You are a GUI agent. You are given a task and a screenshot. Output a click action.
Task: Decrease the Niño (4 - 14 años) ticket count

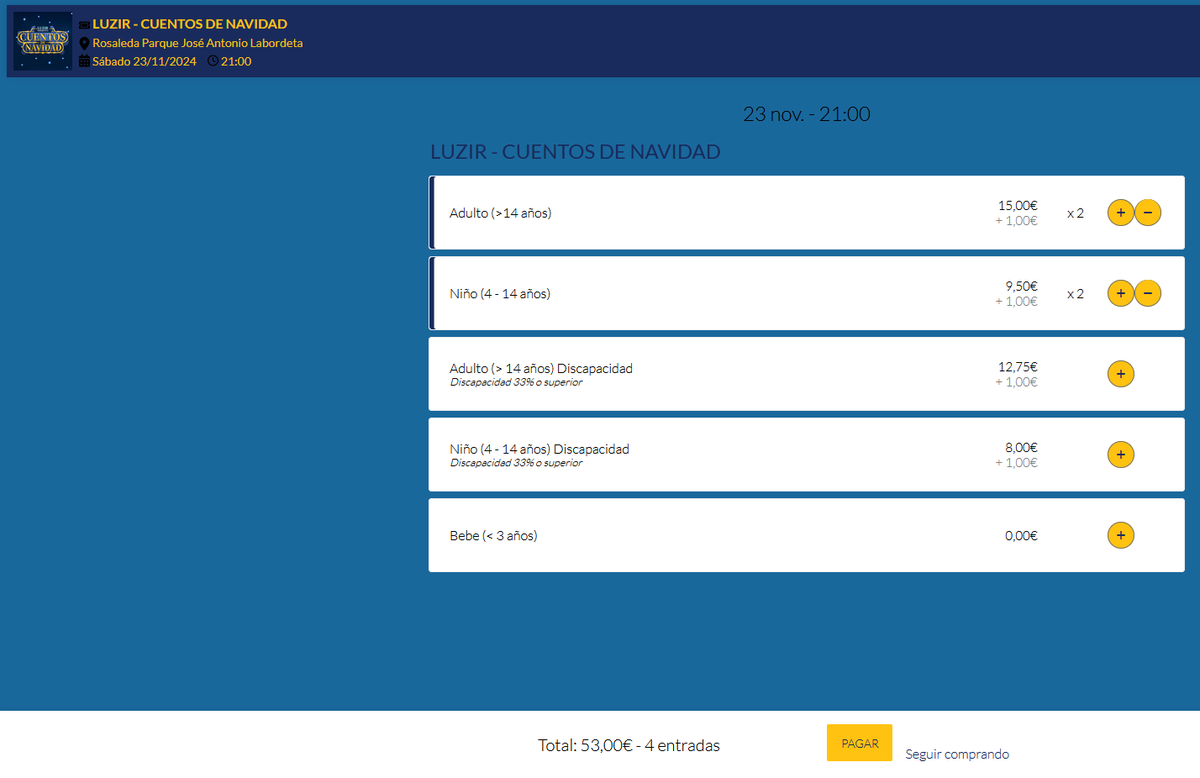click(x=1148, y=294)
